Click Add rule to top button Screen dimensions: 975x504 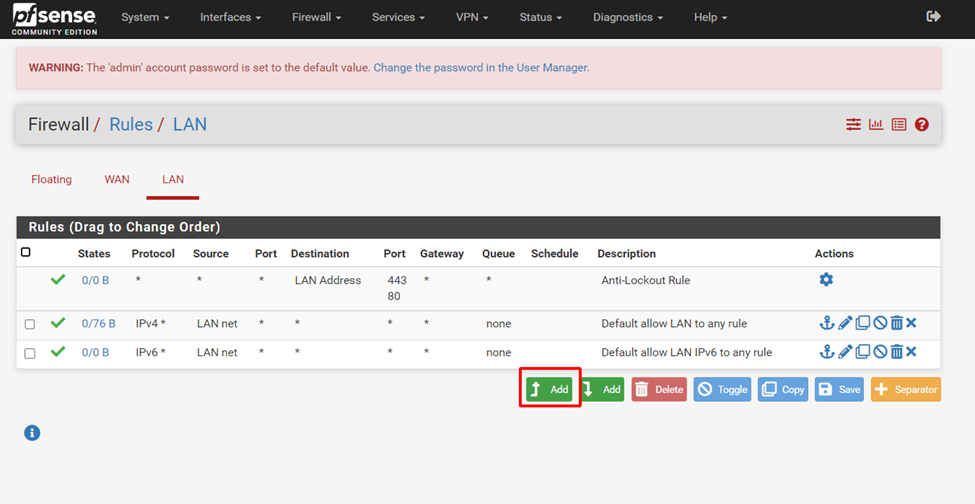(550, 389)
